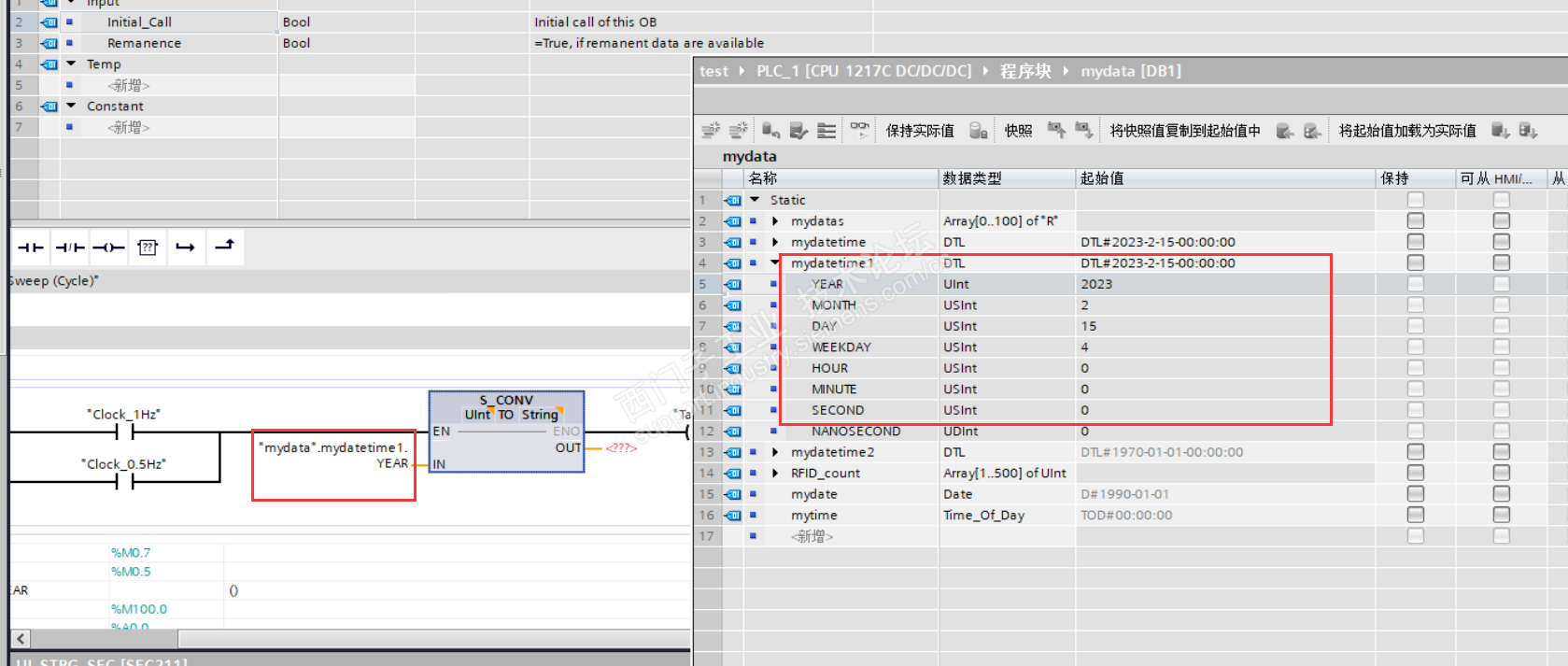Collapse the Constant section

[71, 106]
